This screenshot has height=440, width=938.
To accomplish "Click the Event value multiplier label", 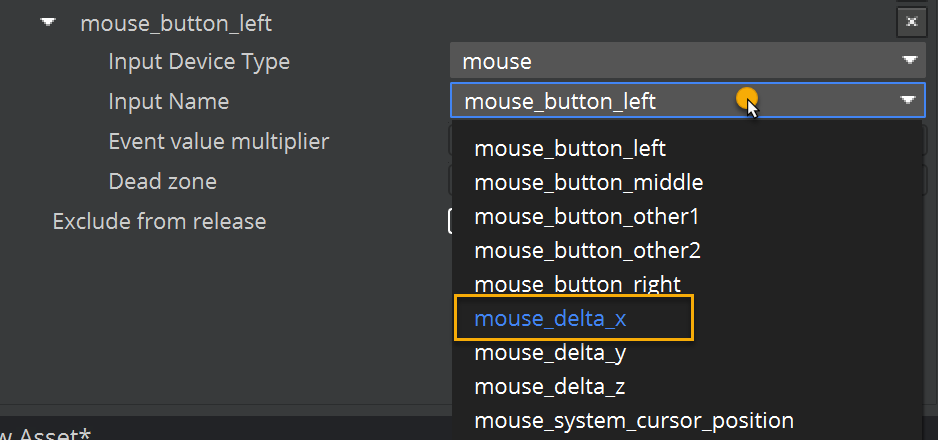I will click(x=218, y=142).
